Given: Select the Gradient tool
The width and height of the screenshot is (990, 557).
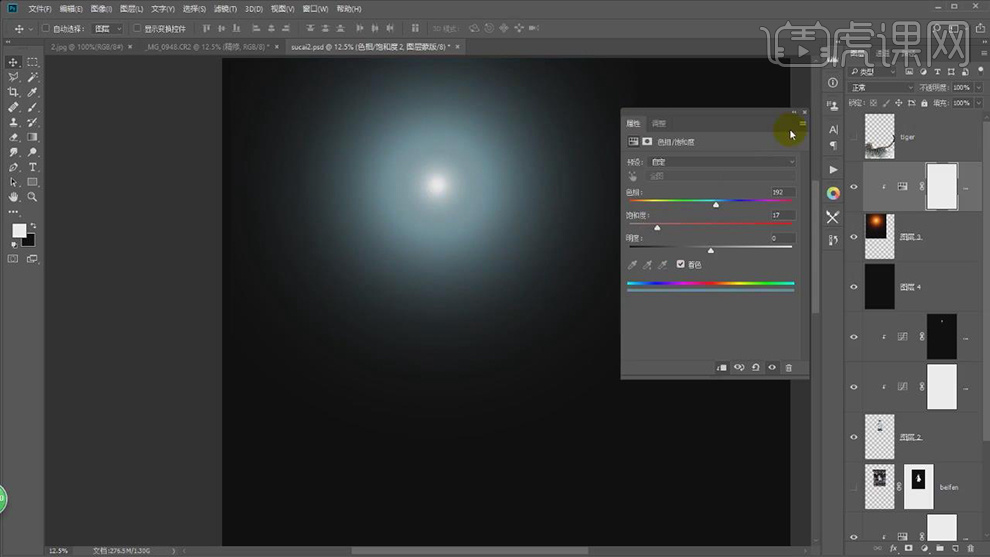Looking at the screenshot, I should pos(32,137).
